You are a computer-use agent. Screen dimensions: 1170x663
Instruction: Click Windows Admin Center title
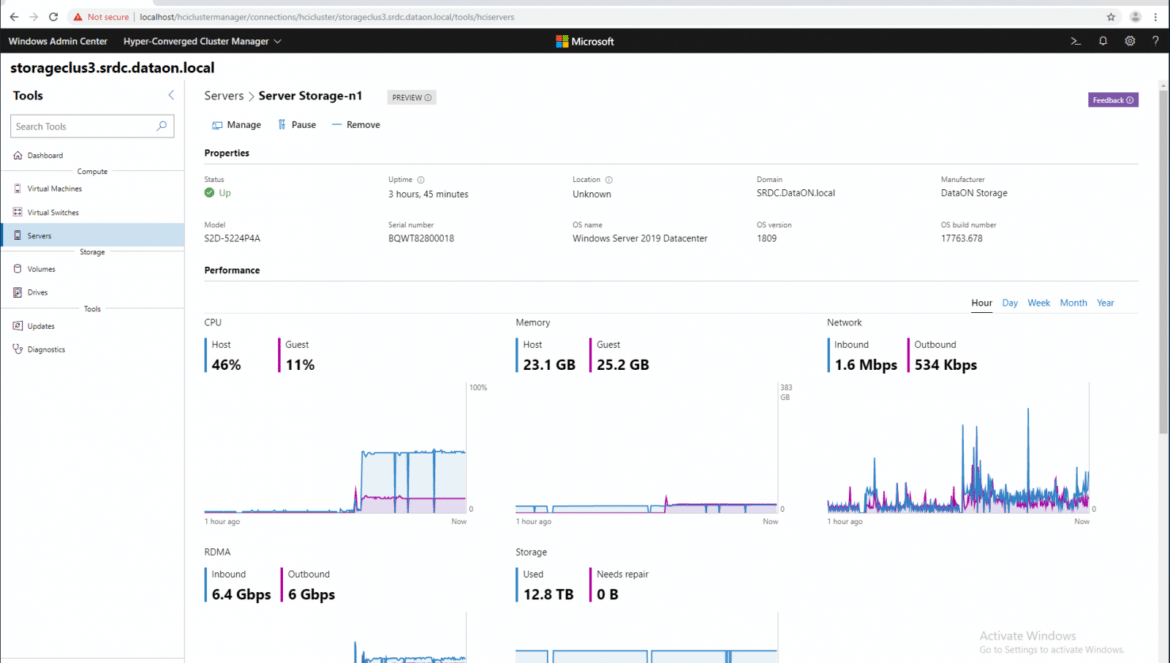(57, 41)
